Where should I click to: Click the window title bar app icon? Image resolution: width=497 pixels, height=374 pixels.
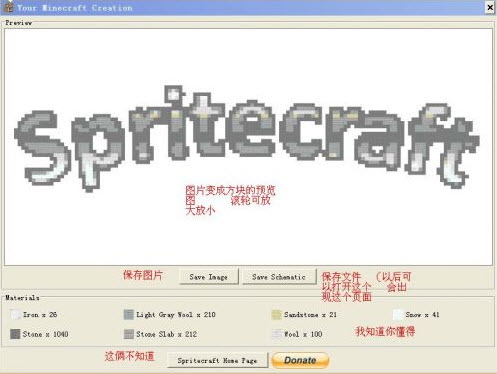pos(8,7)
